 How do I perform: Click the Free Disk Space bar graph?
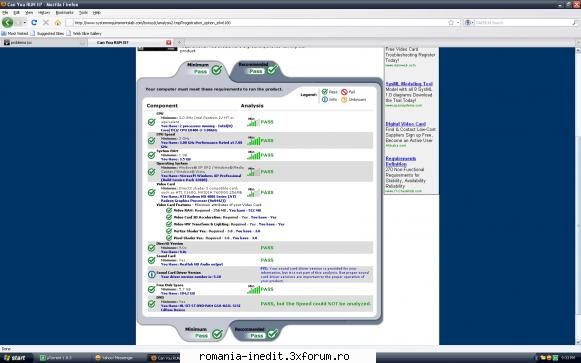coord(253,289)
